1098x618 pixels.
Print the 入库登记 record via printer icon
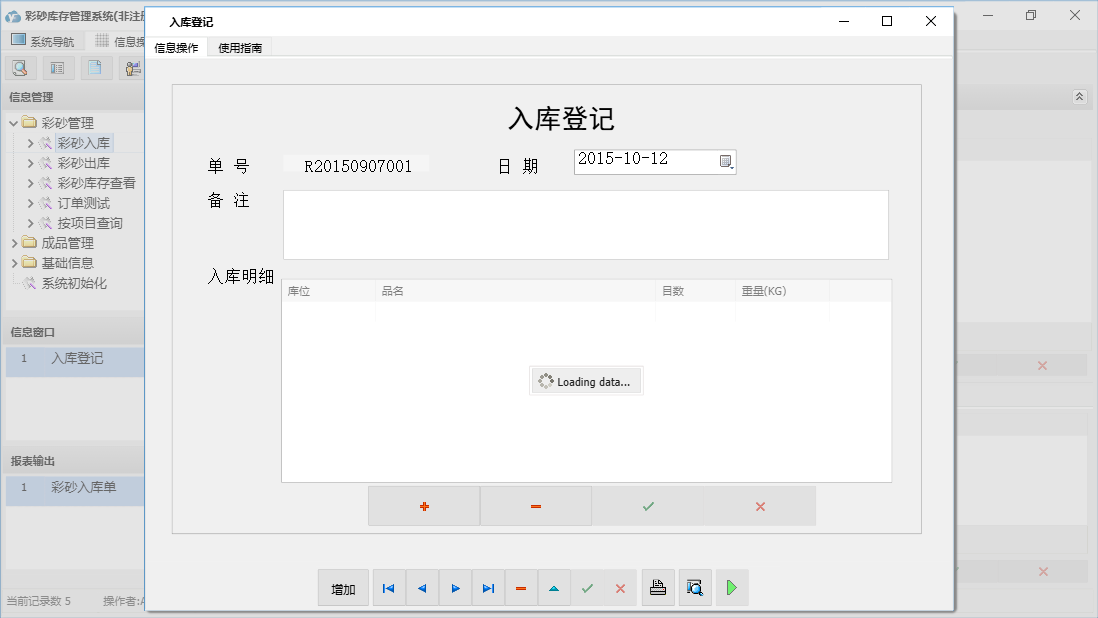click(x=658, y=588)
